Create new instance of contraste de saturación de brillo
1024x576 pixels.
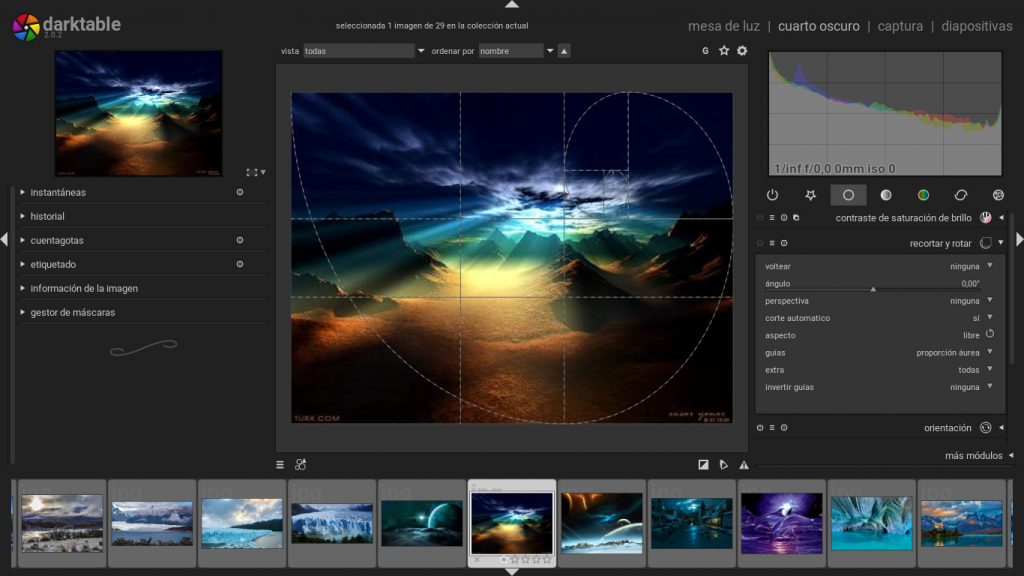click(796, 217)
